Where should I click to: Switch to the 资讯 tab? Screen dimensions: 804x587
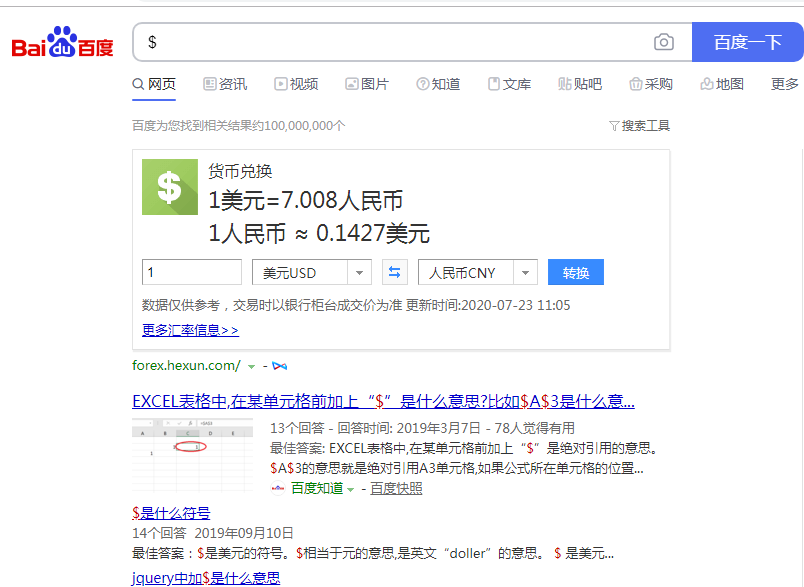tap(225, 84)
